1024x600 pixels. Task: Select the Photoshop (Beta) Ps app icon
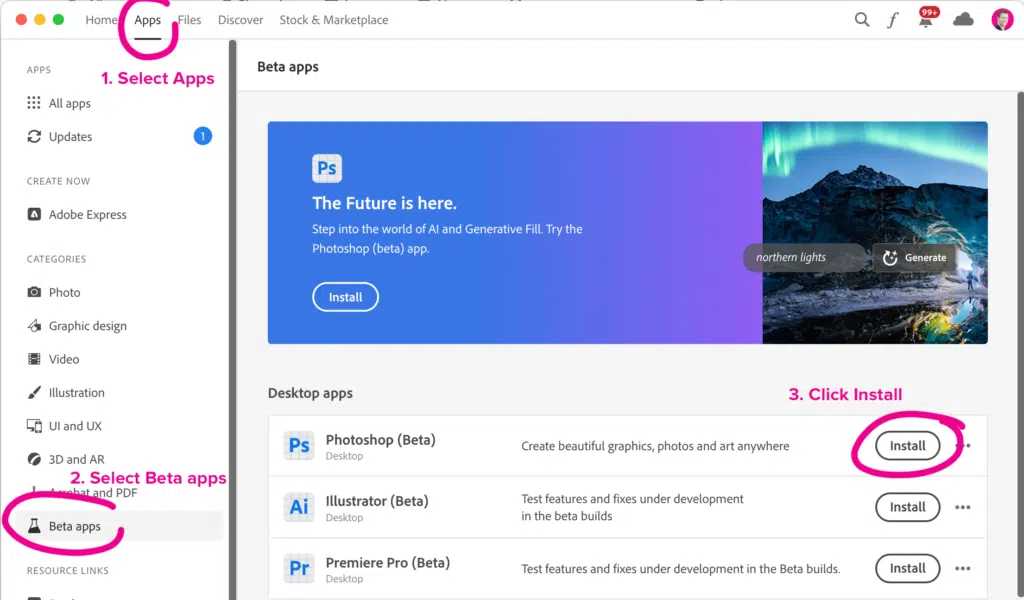pos(299,444)
